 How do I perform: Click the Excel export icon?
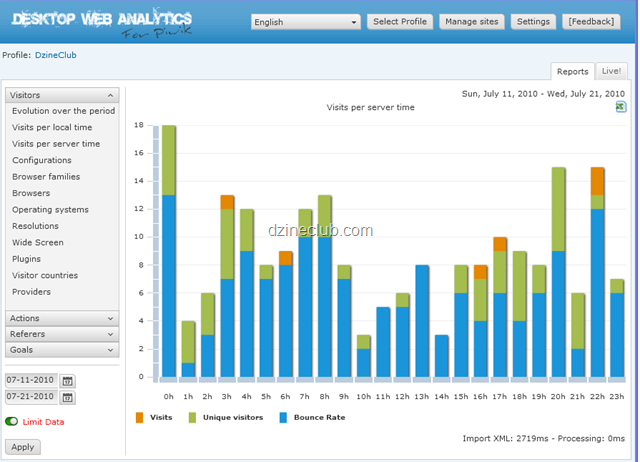click(x=620, y=107)
